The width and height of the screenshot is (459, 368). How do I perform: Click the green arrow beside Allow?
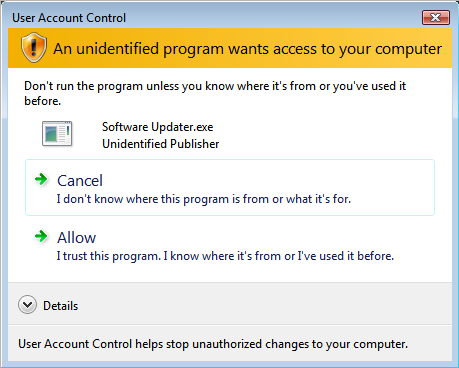41,237
